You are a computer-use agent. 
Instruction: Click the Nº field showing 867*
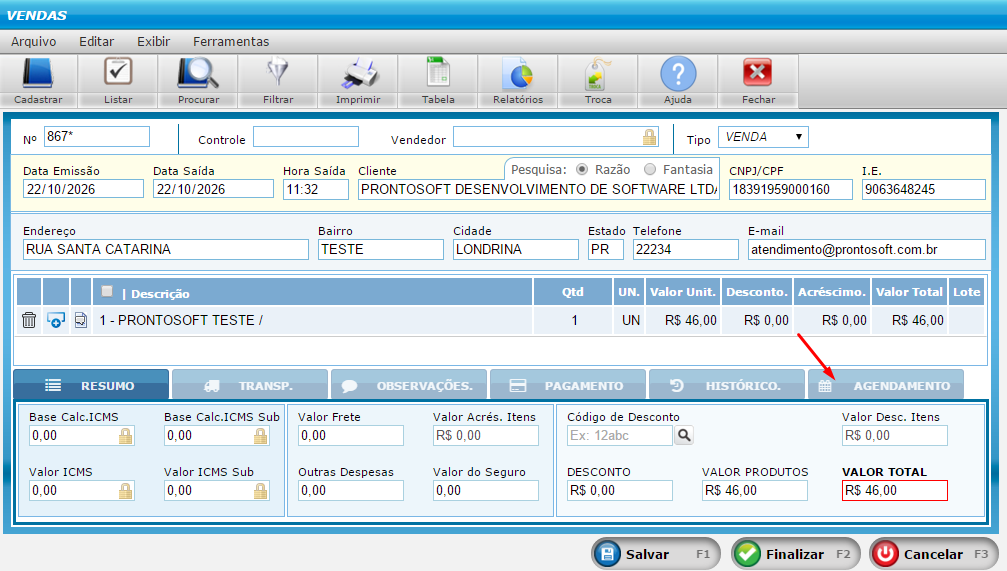96,137
